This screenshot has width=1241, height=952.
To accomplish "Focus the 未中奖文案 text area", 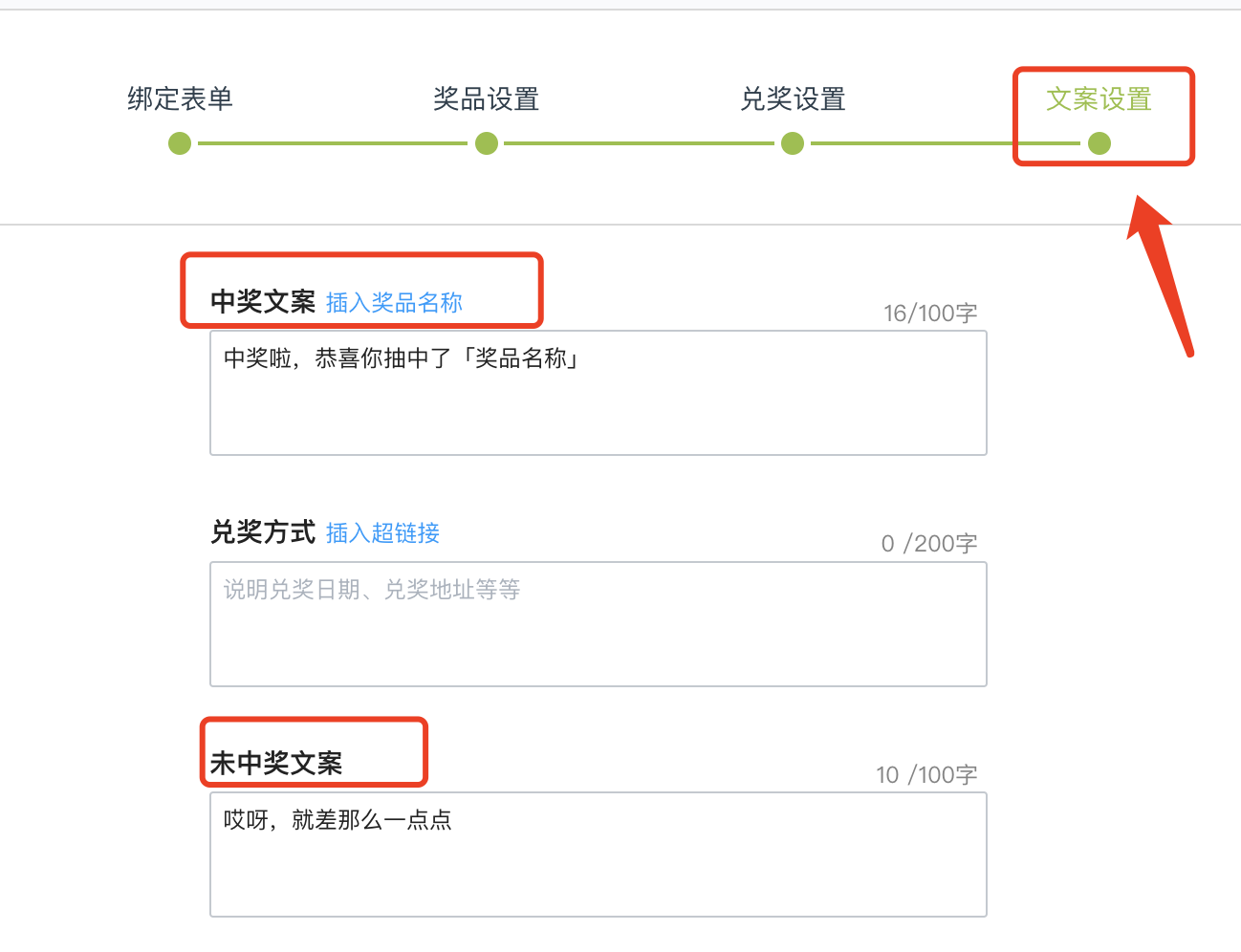I will [x=599, y=855].
